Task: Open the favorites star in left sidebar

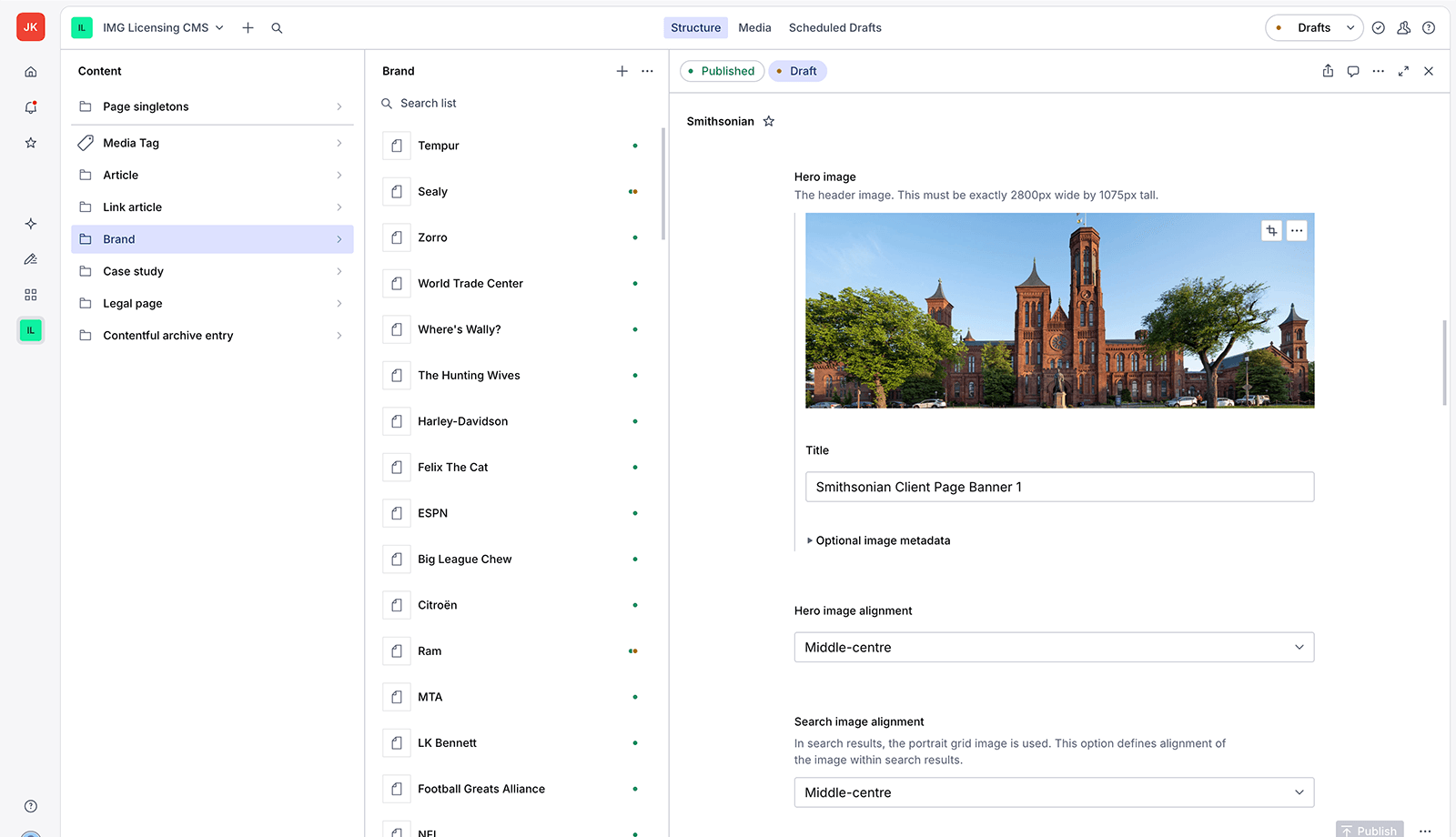Action: (x=31, y=143)
